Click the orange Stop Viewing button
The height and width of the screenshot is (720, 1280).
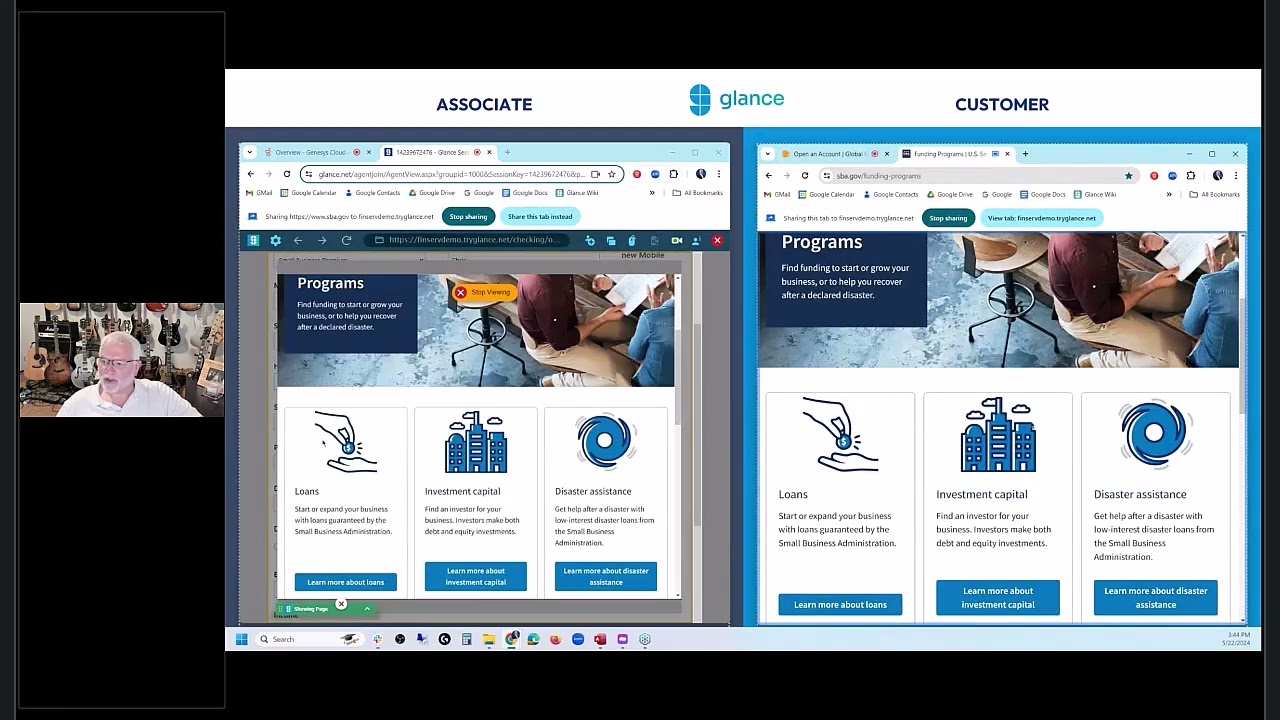(x=483, y=292)
